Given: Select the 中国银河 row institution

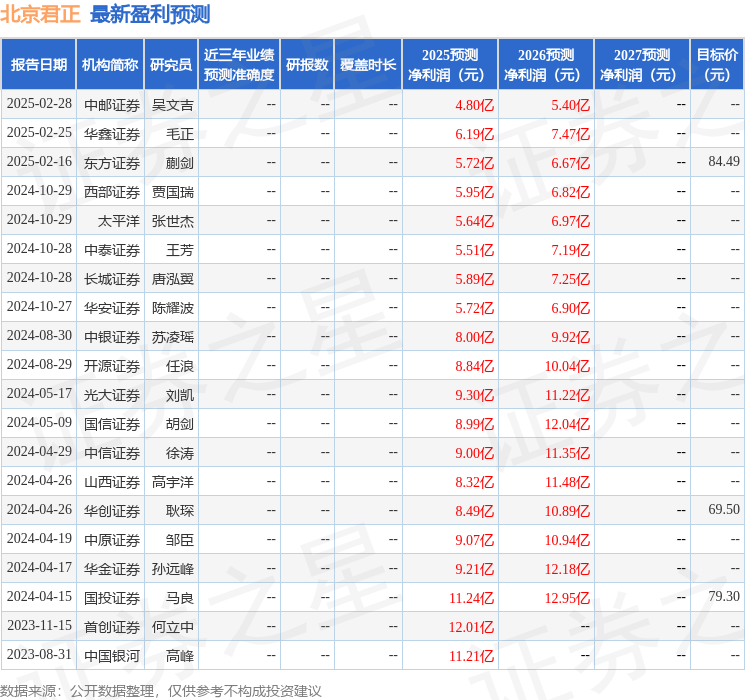Looking at the screenshot, I should coord(112,656).
